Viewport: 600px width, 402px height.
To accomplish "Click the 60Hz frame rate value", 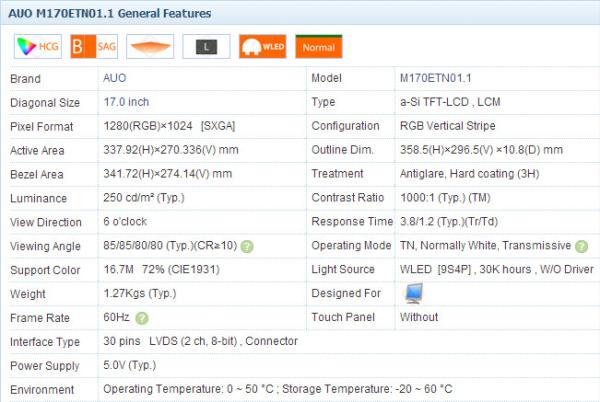I will [x=116, y=317].
